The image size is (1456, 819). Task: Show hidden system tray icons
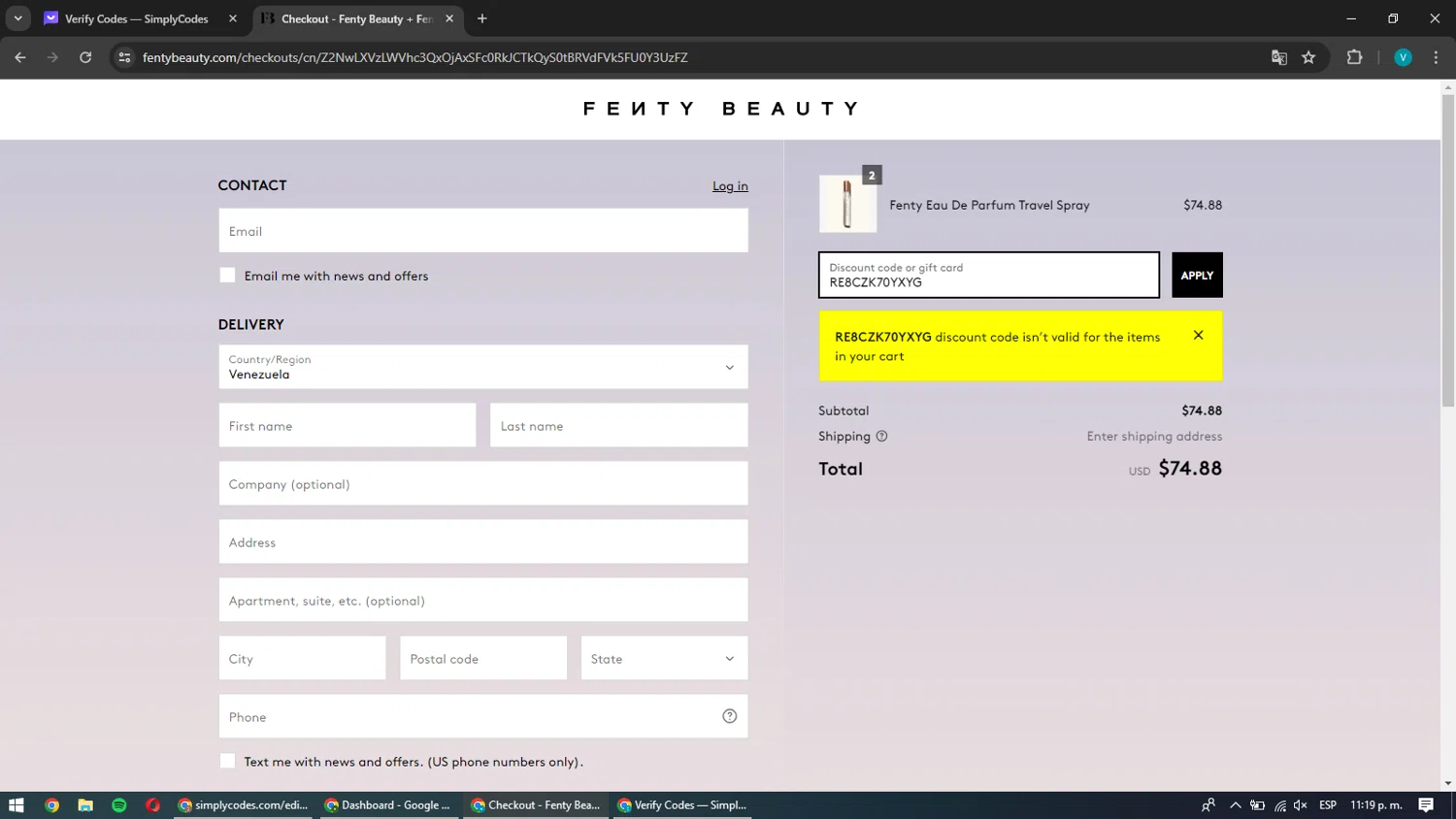point(1235,805)
